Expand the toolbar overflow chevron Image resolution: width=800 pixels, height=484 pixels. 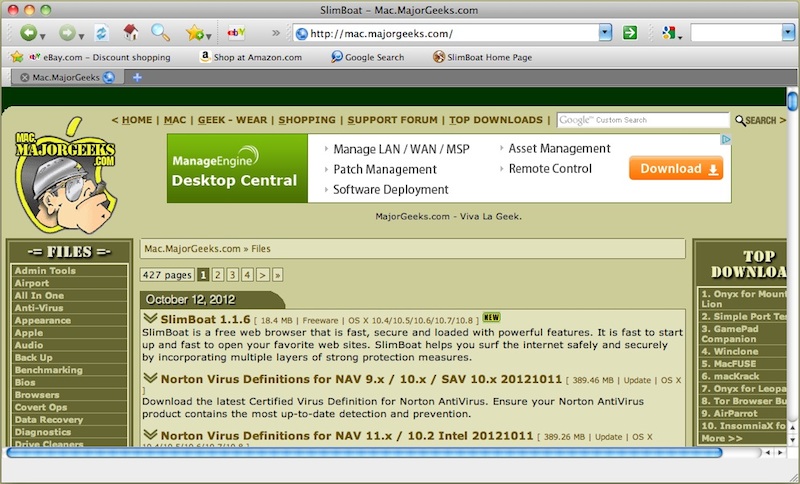[276, 33]
